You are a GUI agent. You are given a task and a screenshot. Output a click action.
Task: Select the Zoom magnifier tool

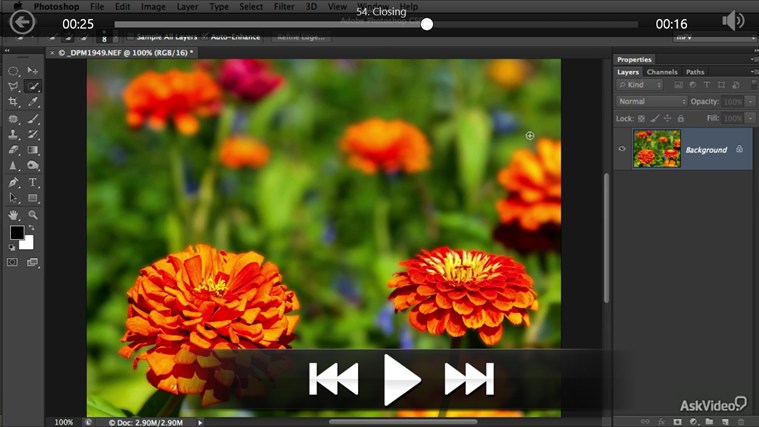tap(33, 215)
